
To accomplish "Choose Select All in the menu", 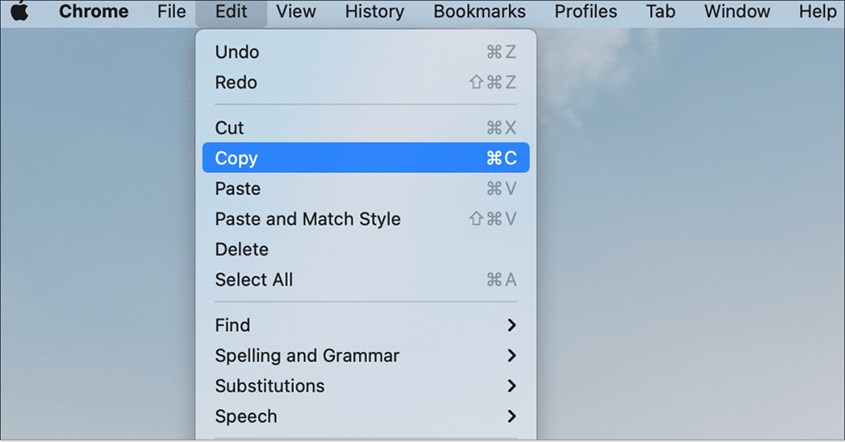I will coord(366,279).
